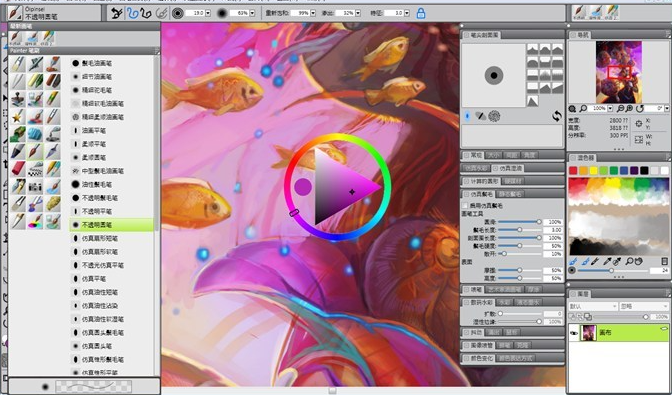
Task: Select 油画平笔 brush variant
Action: point(111,131)
